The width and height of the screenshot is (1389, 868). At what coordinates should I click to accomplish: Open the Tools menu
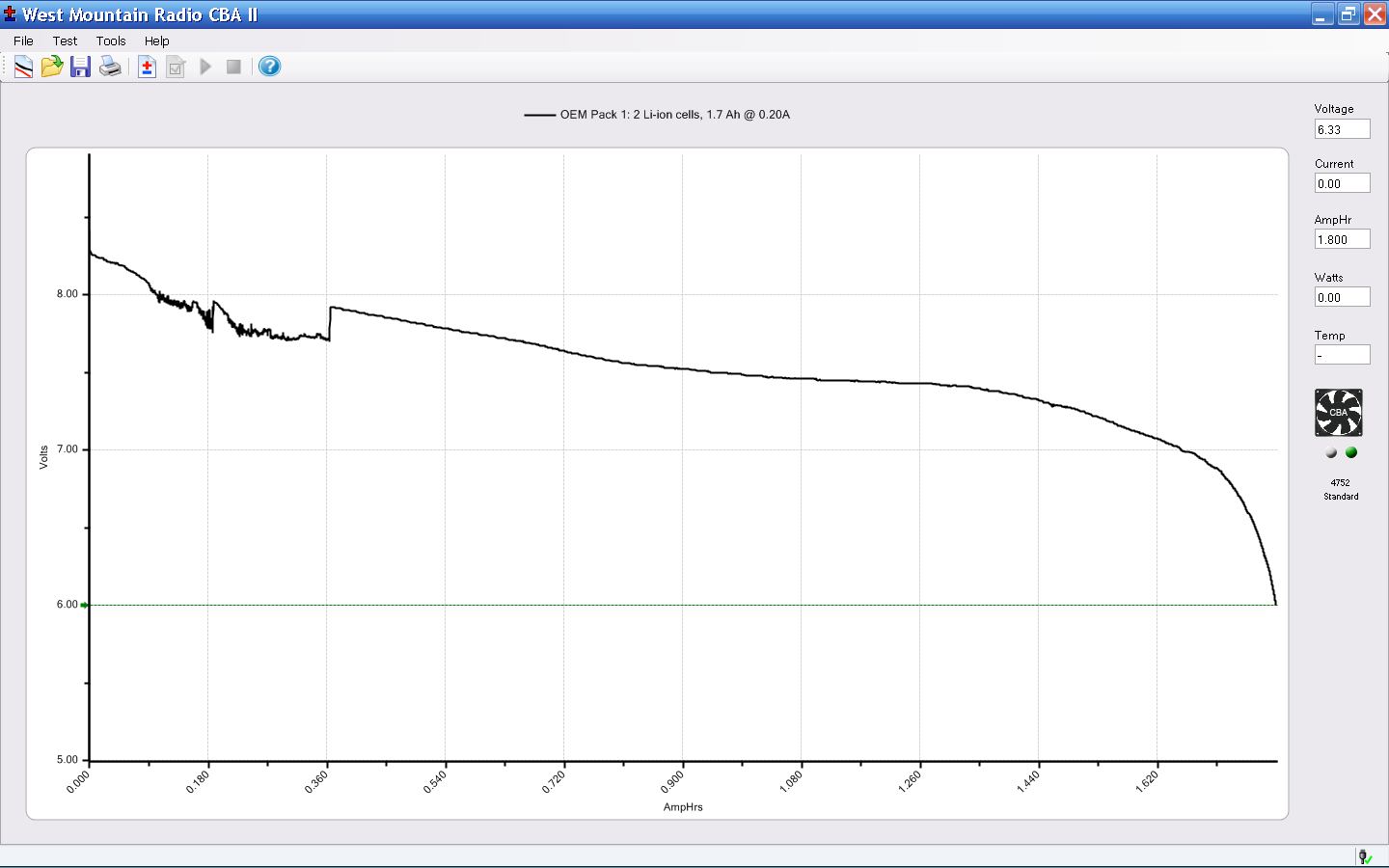[x=111, y=41]
